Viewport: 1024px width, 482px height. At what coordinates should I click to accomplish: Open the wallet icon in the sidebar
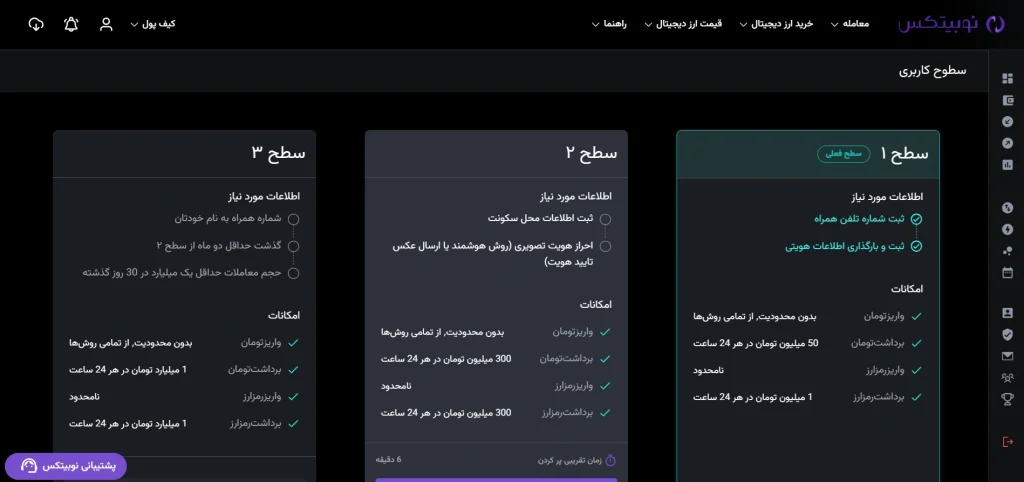(1007, 101)
